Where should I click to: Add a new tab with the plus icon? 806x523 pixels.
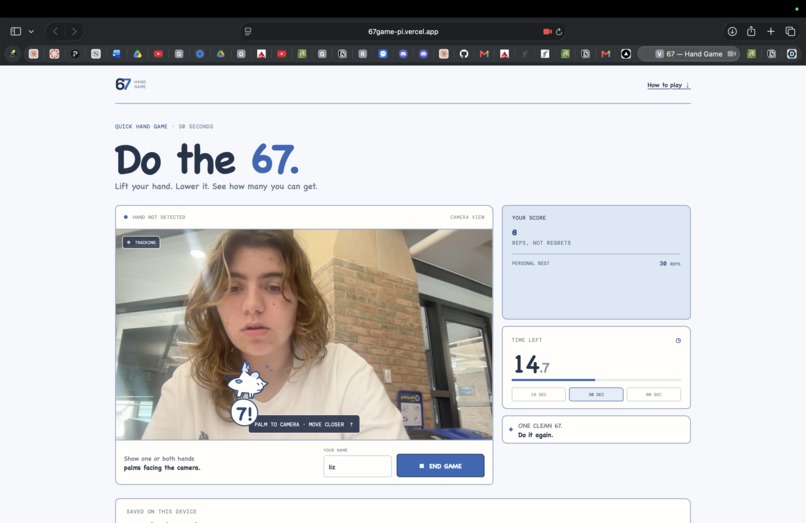click(x=771, y=31)
